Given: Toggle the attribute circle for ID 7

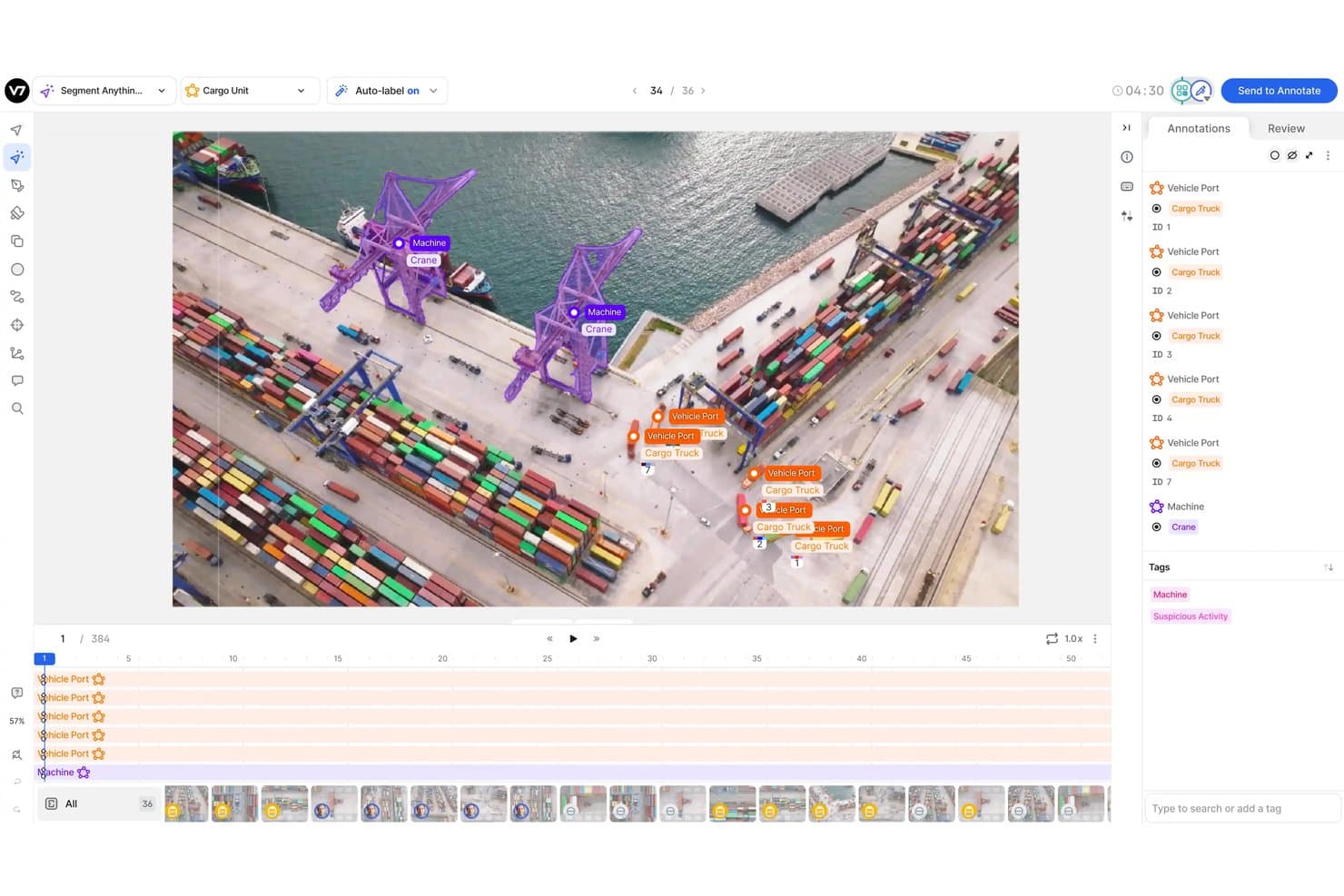Looking at the screenshot, I should [1156, 464].
